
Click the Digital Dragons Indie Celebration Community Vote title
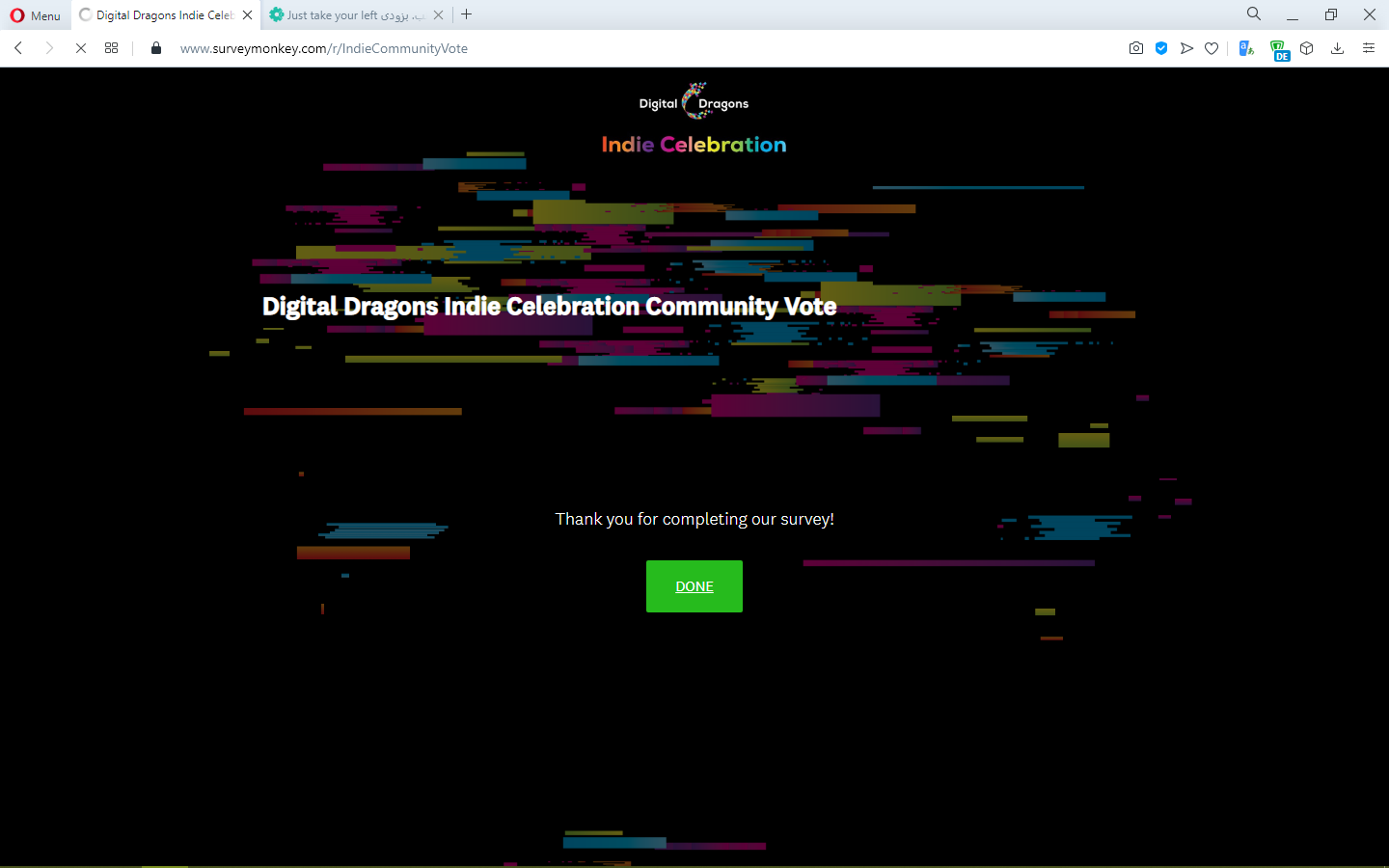(549, 307)
